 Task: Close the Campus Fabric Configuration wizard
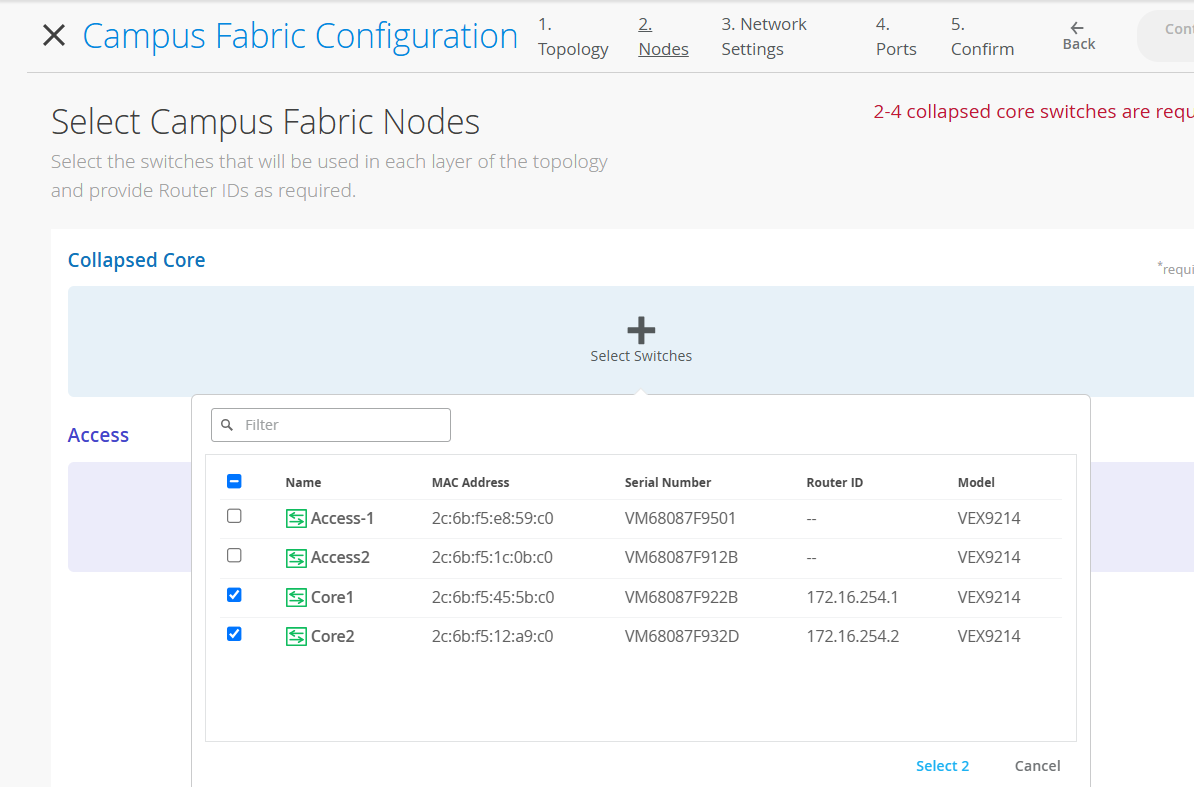(54, 36)
